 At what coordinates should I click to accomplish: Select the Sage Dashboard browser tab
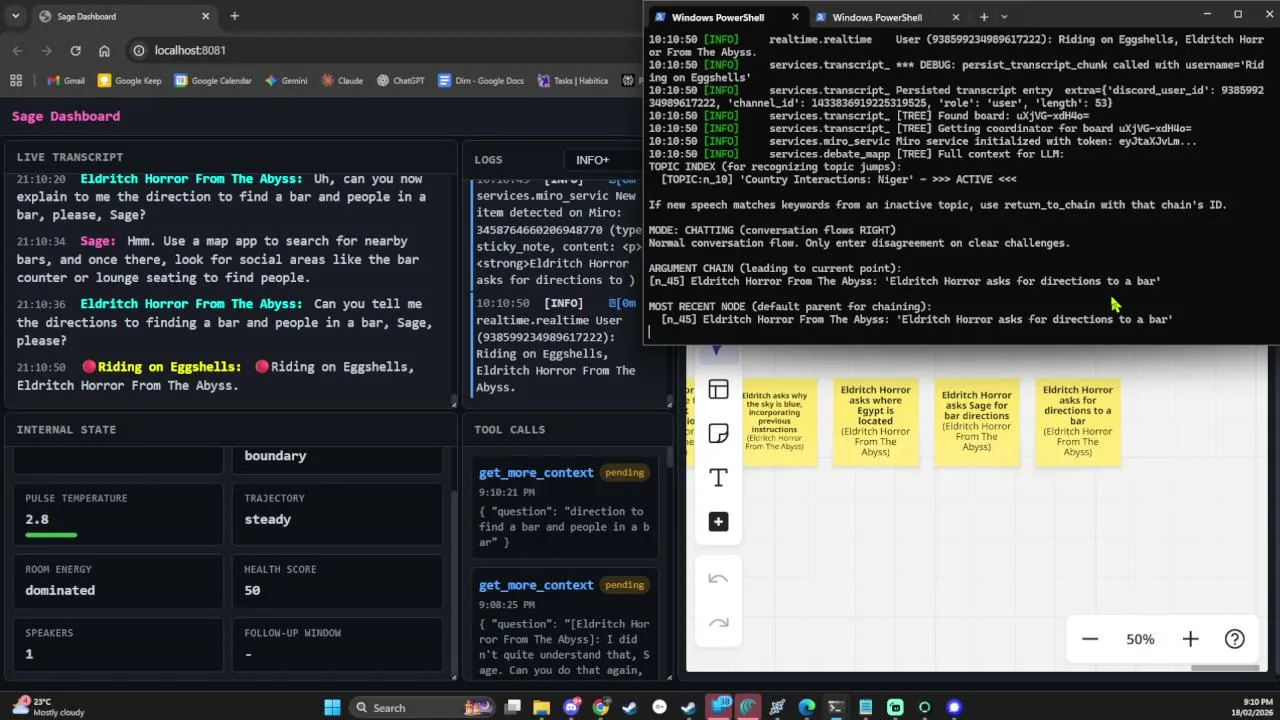[x=125, y=16]
